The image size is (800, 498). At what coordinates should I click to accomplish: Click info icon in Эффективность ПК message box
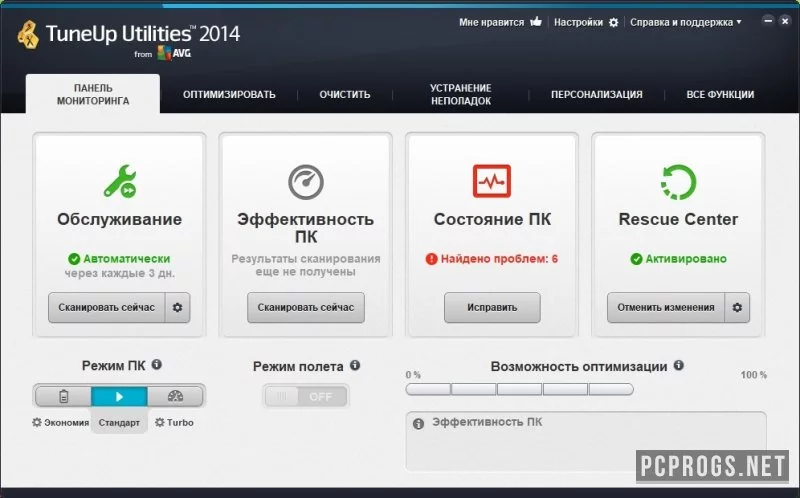(x=418, y=424)
